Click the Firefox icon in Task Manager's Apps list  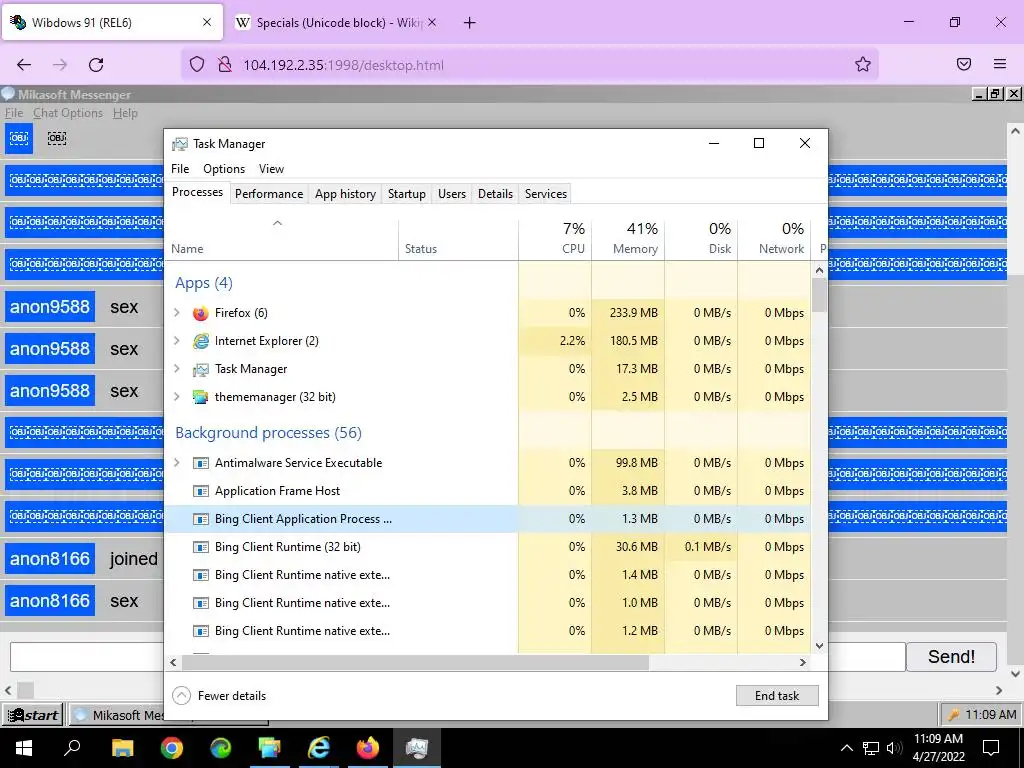tap(200, 313)
